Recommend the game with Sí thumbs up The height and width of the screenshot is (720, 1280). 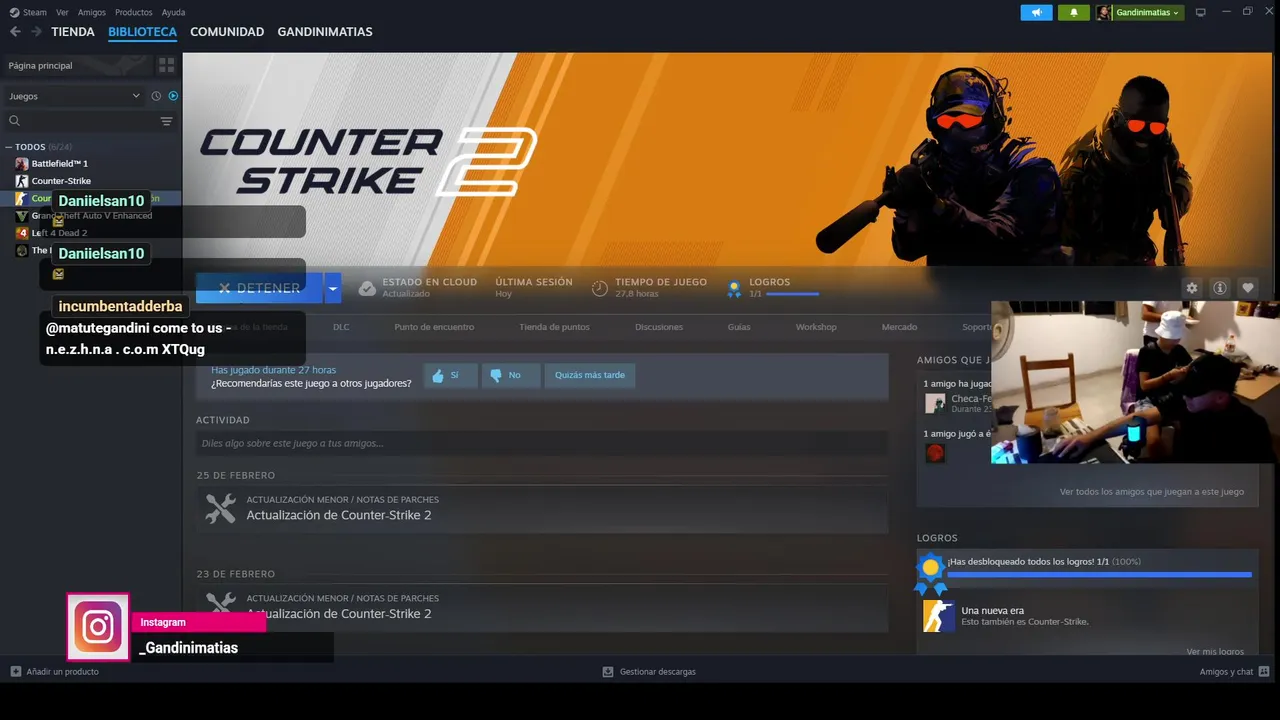[450, 375]
